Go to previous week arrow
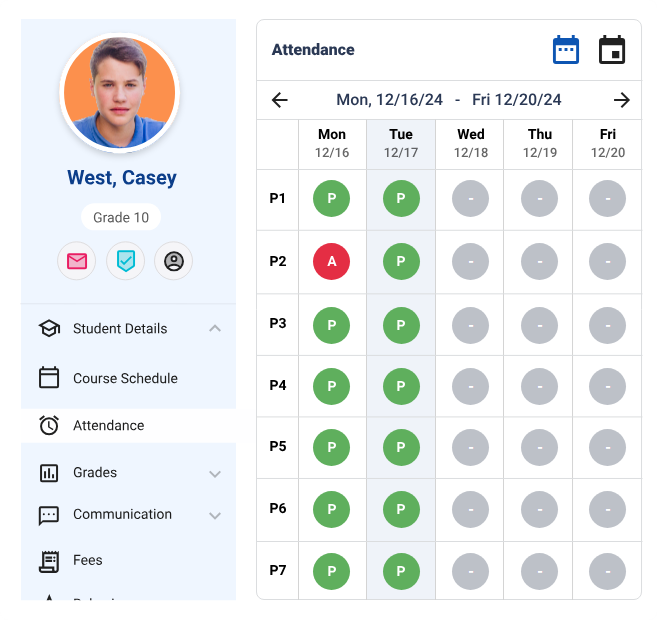This screenshot has width=657, height=620. pos(280,100)
